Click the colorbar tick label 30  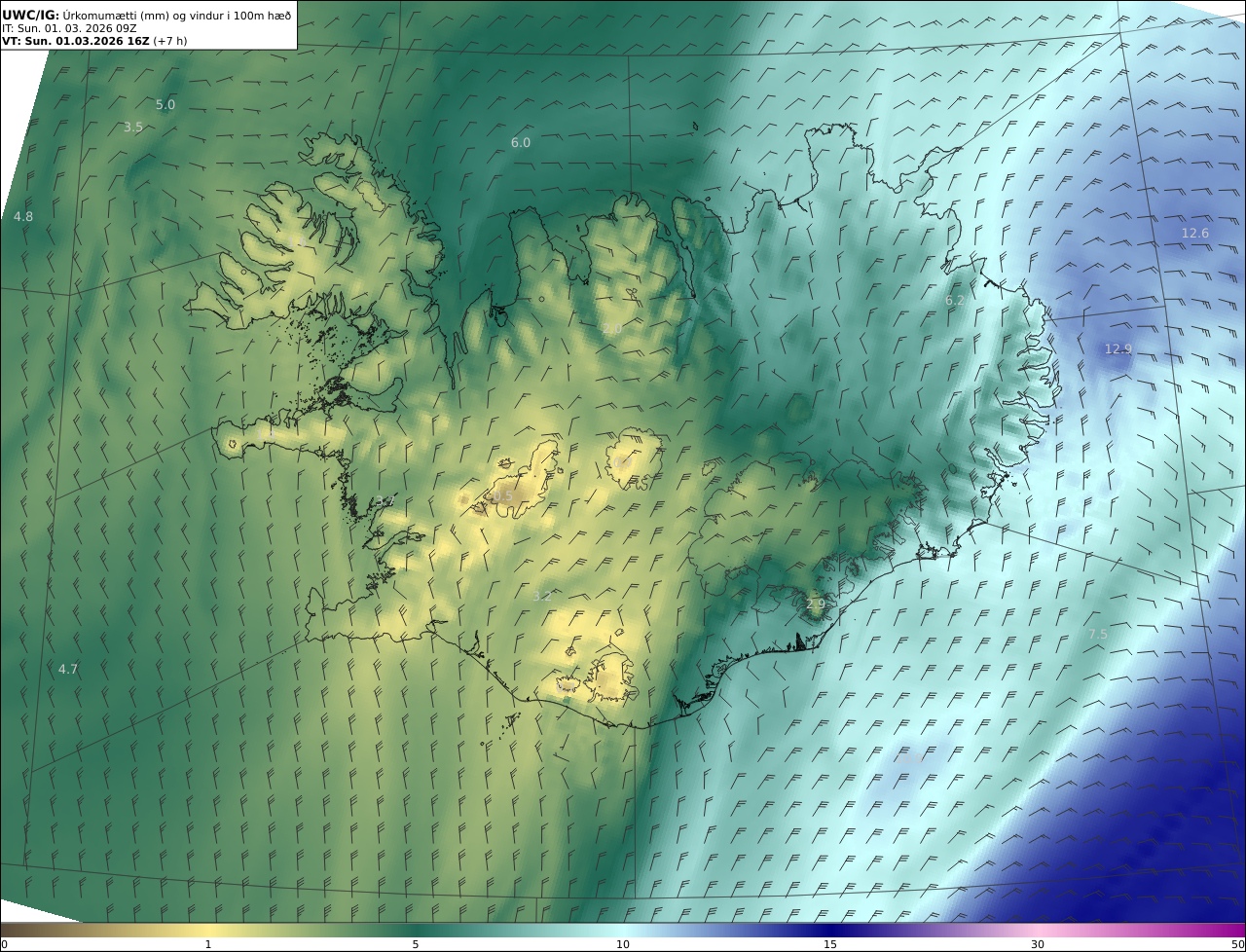point(1038,944)
